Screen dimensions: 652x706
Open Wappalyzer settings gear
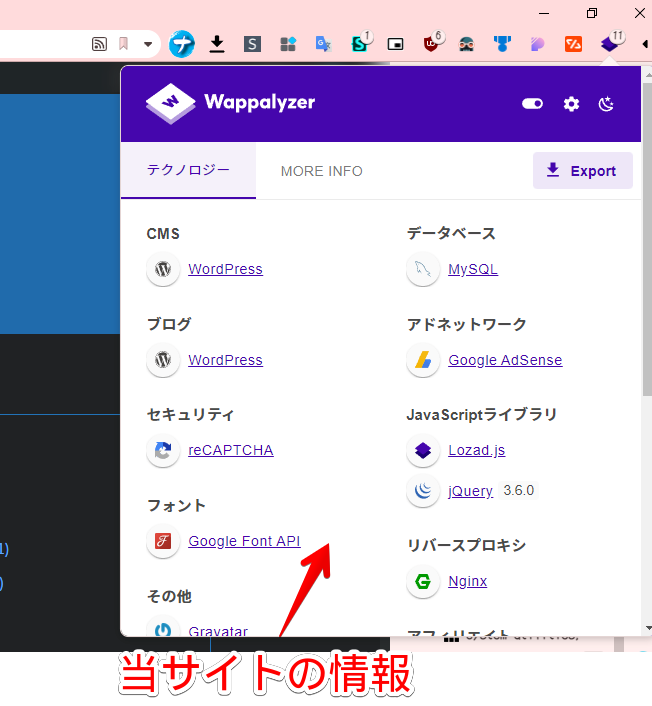click(571, 104)
